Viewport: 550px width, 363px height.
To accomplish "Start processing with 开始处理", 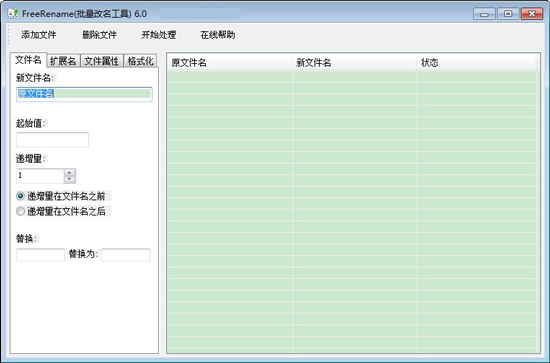I will point(159,35).
